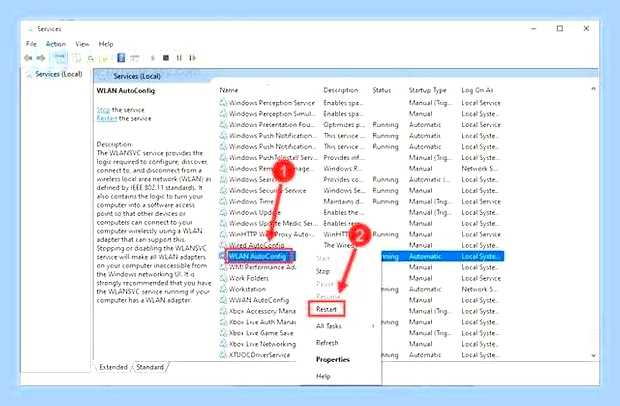Sort by the Log On As column header
Viewport: 620px width, 406px height.
[x=477, y=90]
